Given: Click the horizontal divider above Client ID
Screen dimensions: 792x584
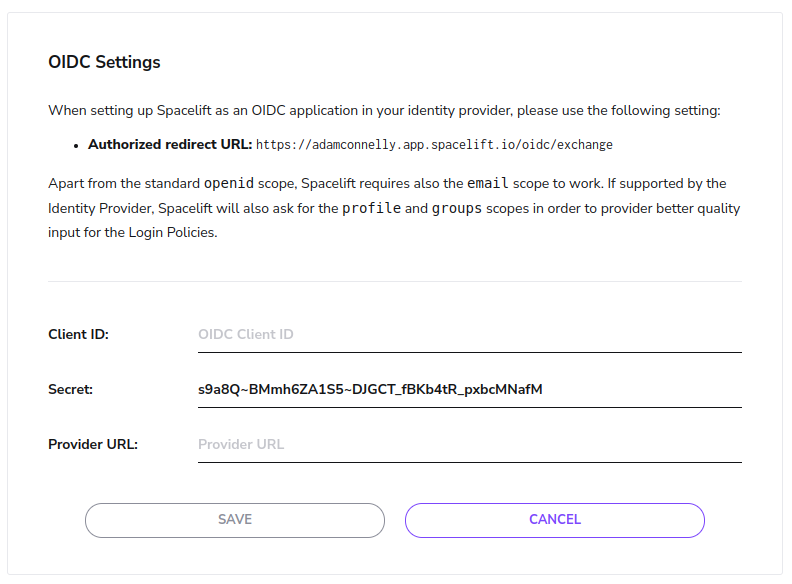Looking at the screenshot, I should click(x=395, y=281).
